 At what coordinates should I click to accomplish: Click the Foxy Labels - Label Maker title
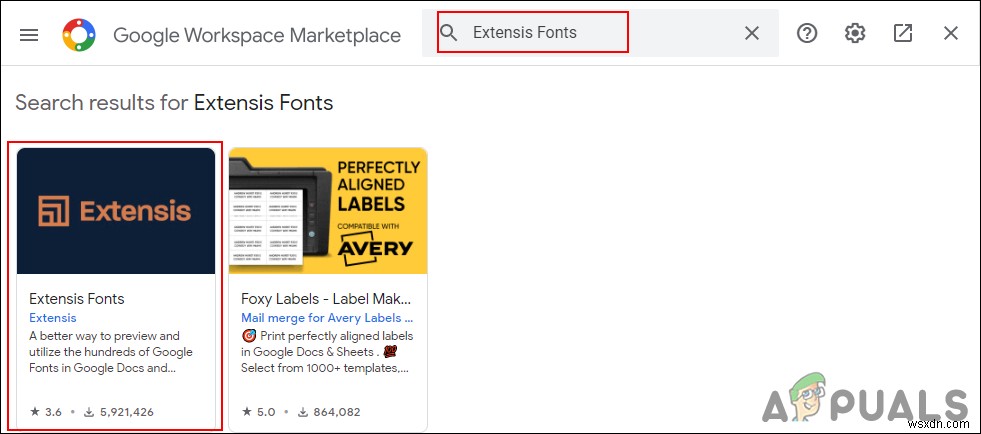[326, 298]
